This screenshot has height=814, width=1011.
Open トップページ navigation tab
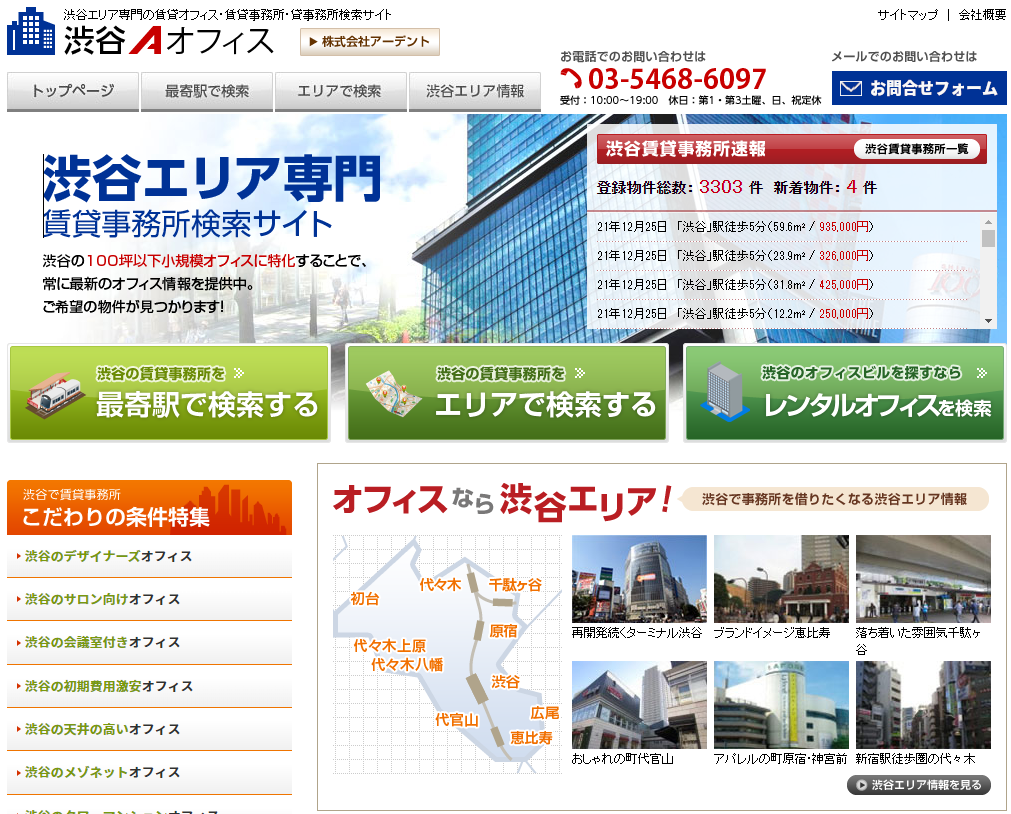[73, 92]
